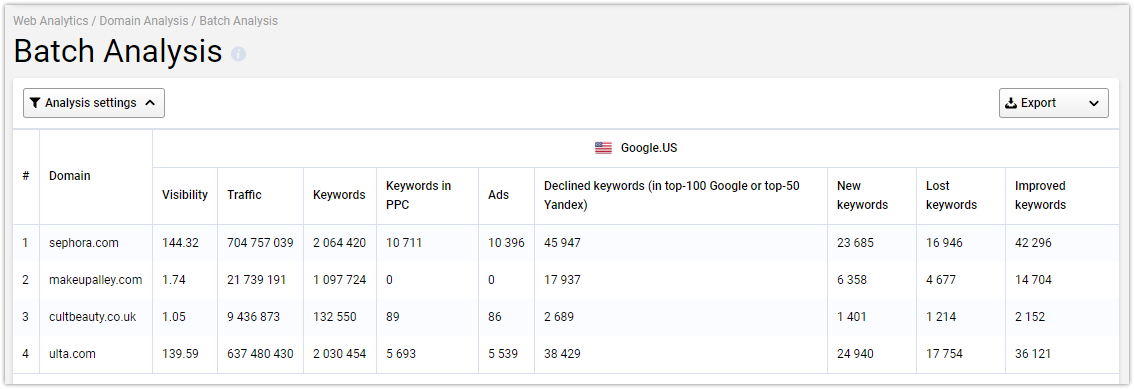Screen dimensions: 1134x389
Task: Click the info icon beside Batch Analysis title
Action: 239,54
